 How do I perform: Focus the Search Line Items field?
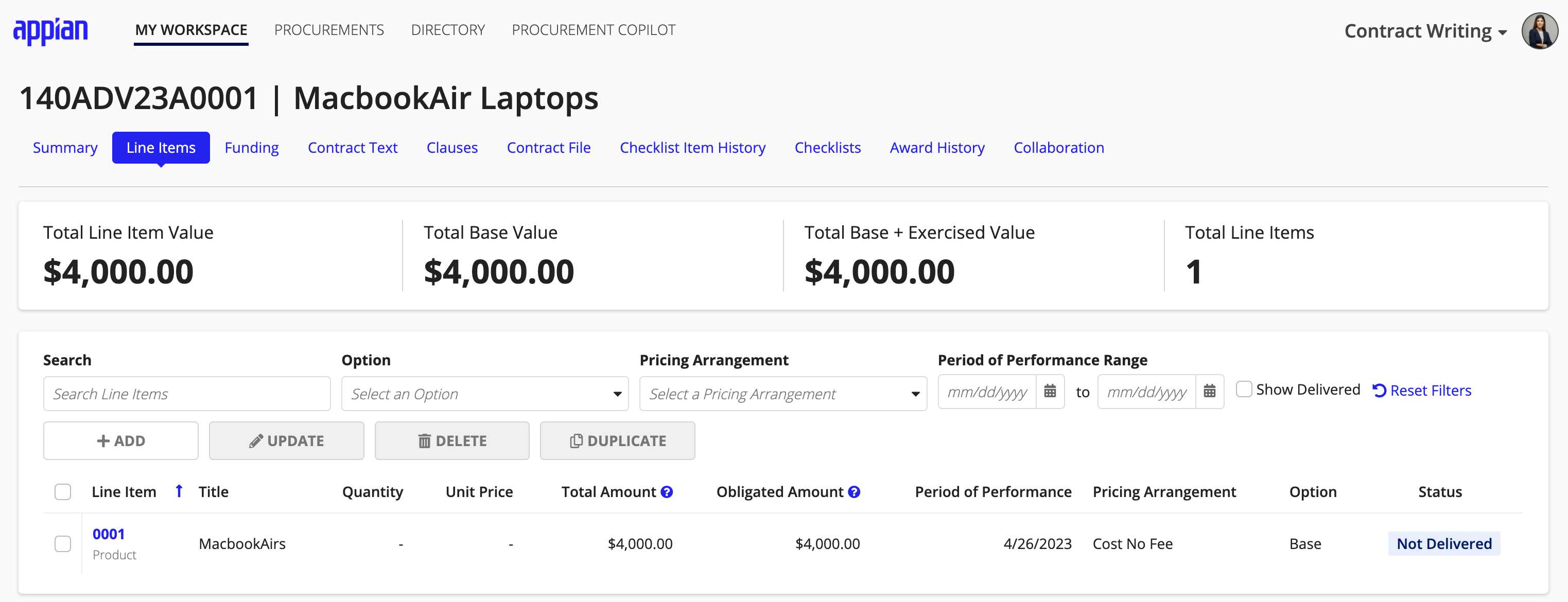point(187,394)
